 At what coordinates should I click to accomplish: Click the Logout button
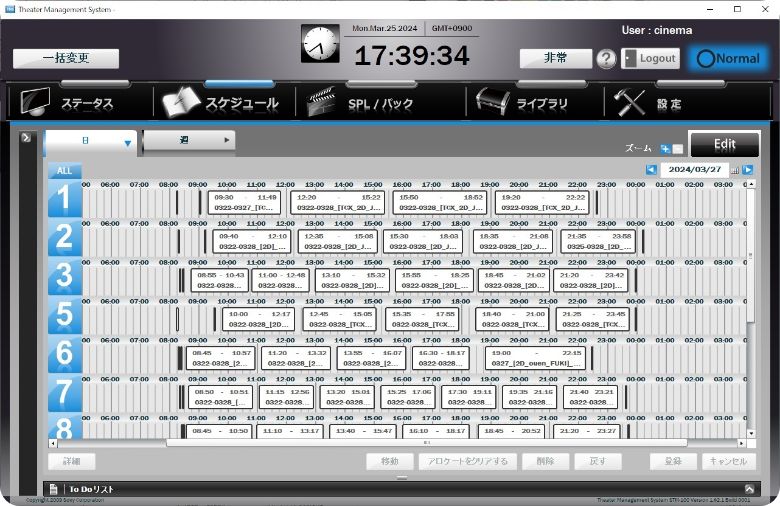click(651, 58)
